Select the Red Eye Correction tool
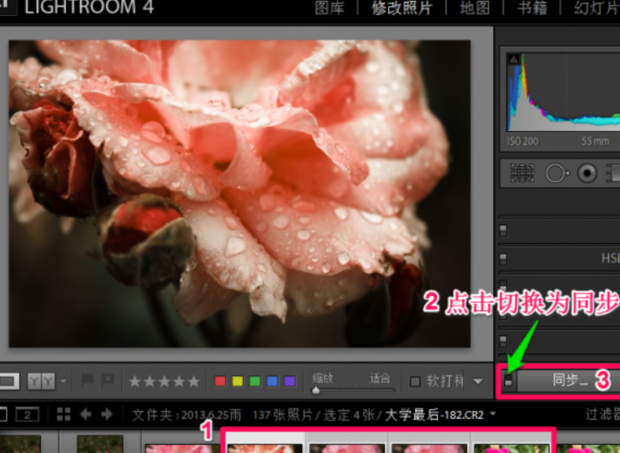 click(587, 173)
